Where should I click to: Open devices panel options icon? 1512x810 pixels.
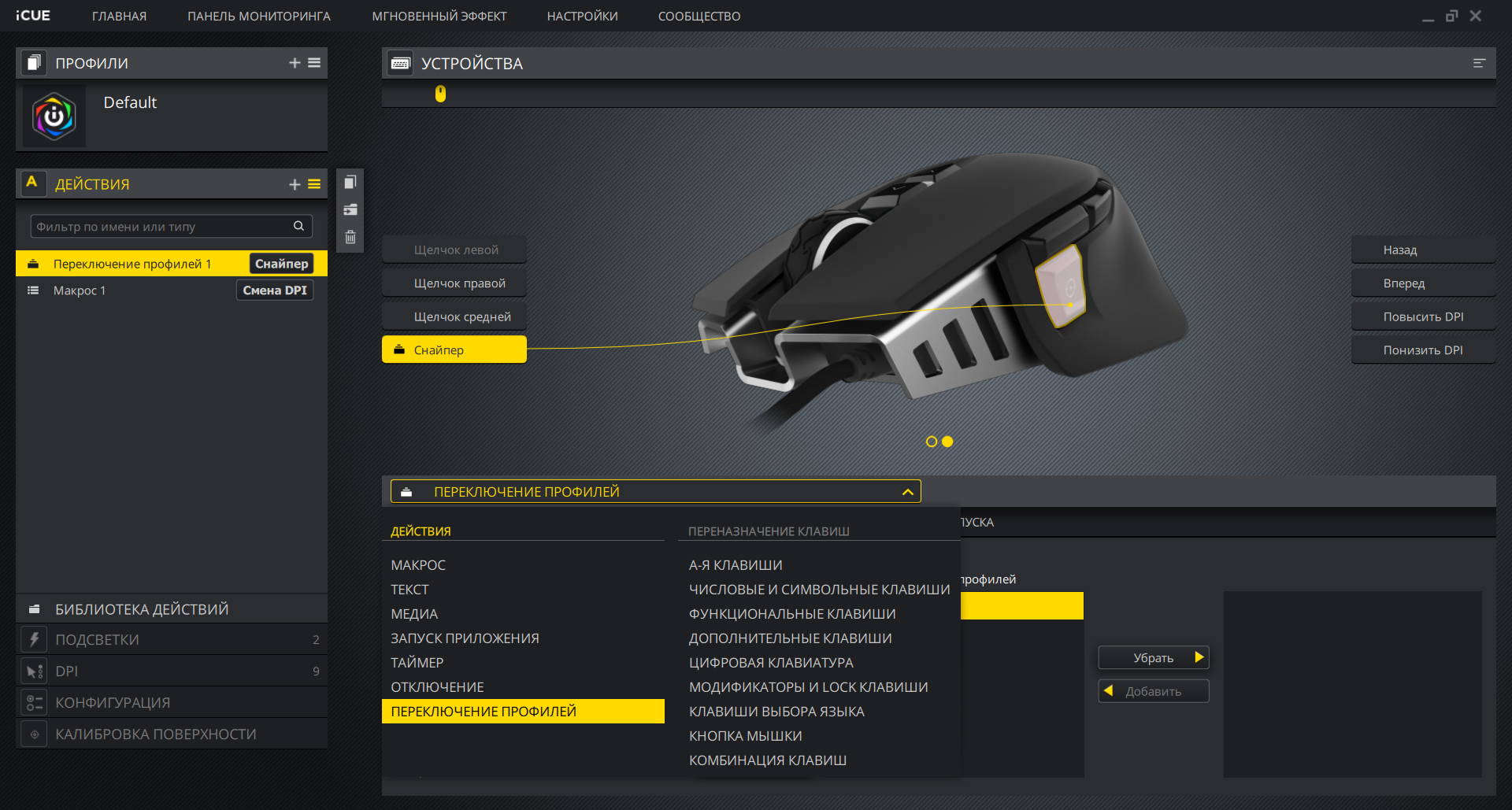[1479, 63]
